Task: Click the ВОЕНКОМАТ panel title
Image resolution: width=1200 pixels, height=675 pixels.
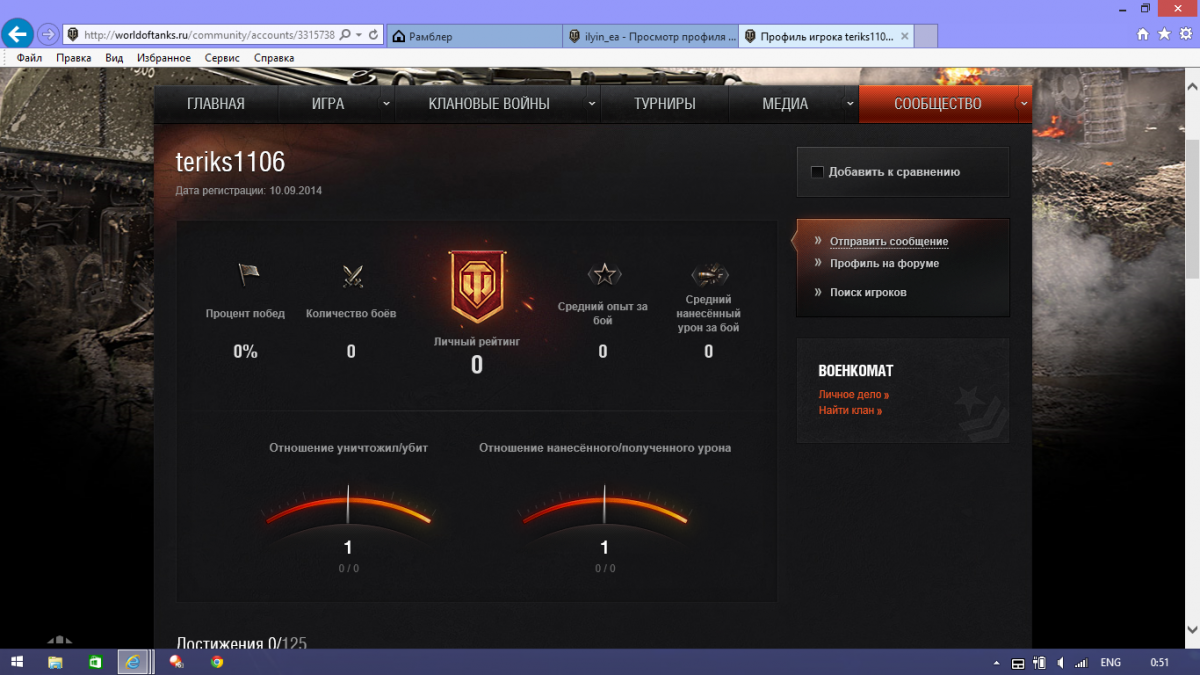Action: (856, 371)
